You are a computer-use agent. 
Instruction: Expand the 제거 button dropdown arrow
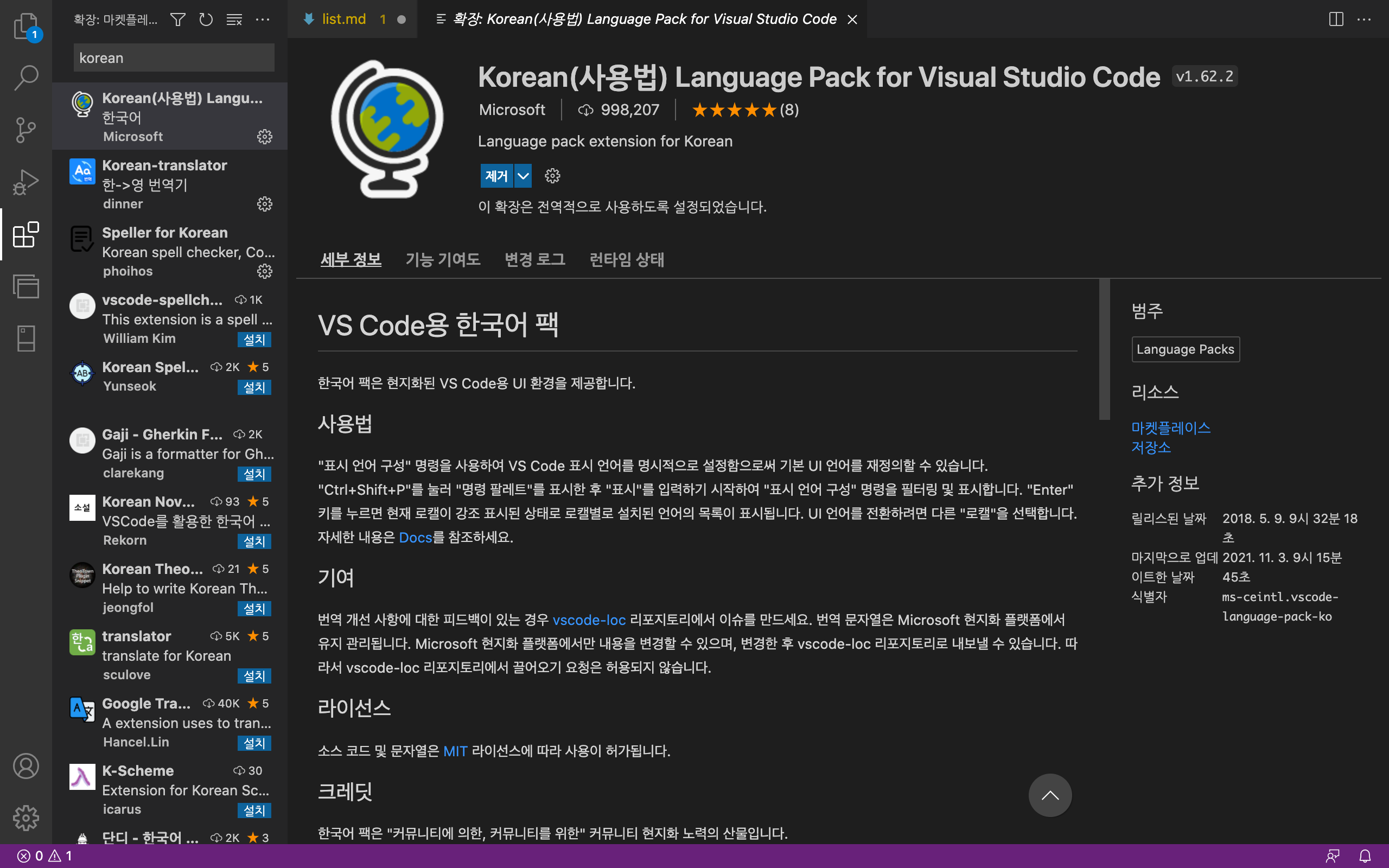click(x=523, y=176)
